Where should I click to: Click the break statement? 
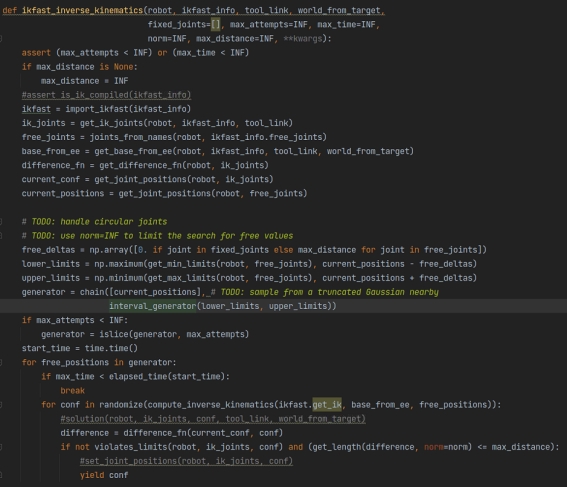pos(72,391)
